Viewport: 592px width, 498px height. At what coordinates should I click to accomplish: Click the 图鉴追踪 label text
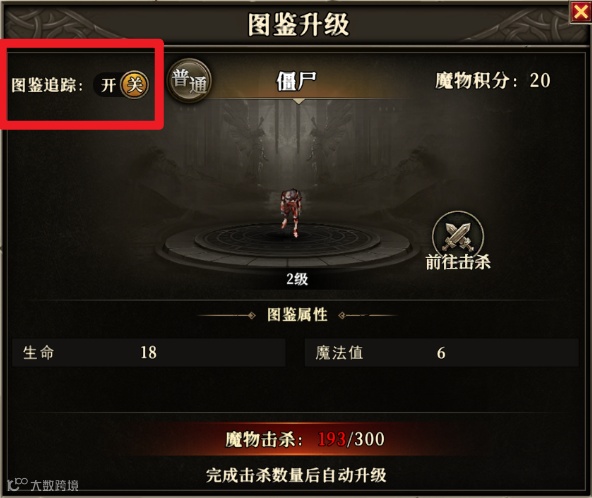47,85
